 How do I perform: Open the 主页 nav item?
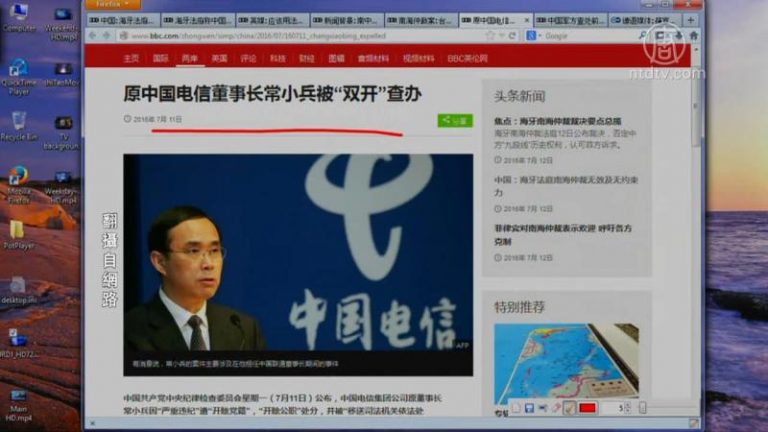click(x=131, y=58)
